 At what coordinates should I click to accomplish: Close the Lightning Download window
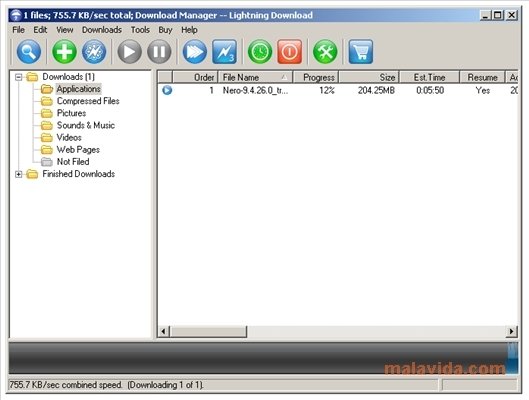tap(512, 15)
